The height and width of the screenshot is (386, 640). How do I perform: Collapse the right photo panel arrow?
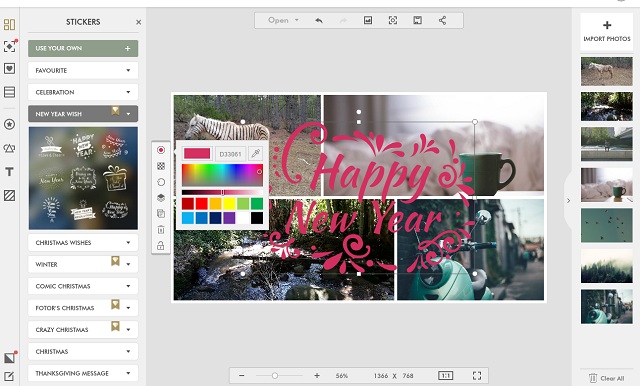568,200
